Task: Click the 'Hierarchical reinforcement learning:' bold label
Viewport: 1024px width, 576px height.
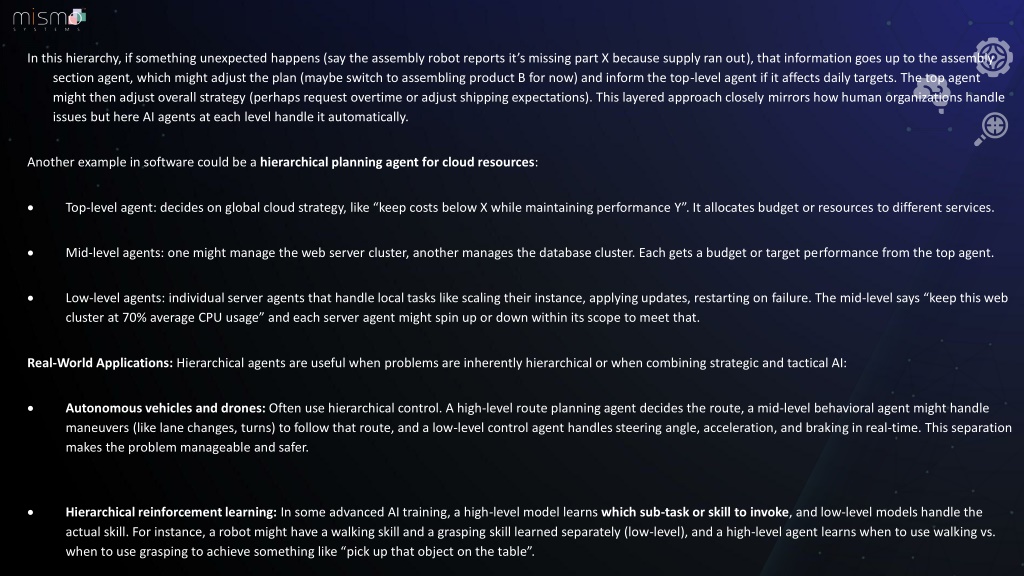Action: (171, 512)
